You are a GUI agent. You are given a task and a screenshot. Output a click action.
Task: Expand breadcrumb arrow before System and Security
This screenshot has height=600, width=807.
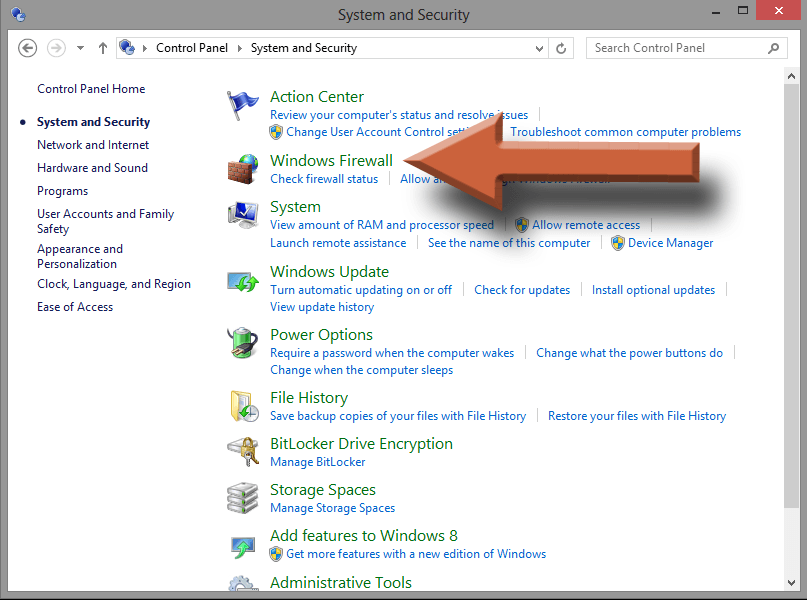coord(240,48)
